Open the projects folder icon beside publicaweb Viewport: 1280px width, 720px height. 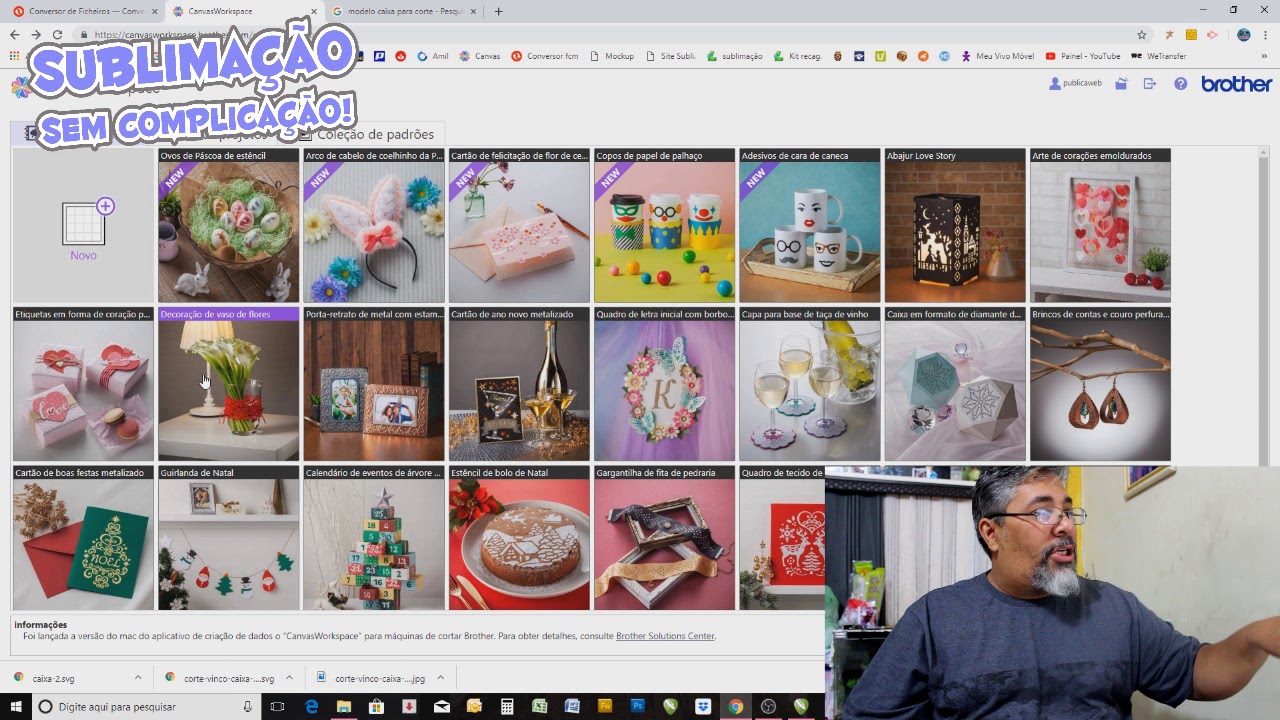pos(1122,84)
